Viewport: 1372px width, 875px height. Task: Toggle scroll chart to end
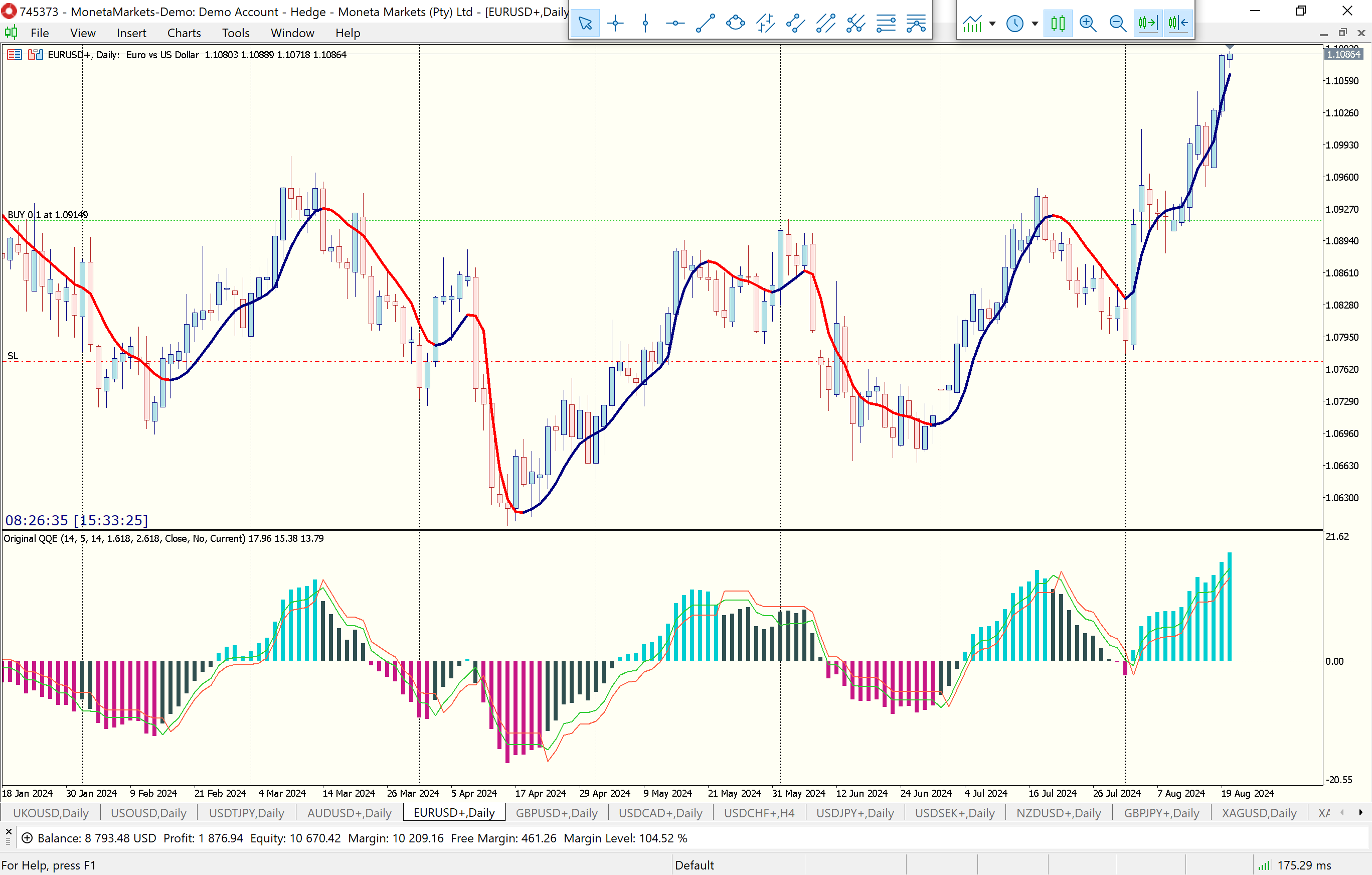tap(1147, 24)
